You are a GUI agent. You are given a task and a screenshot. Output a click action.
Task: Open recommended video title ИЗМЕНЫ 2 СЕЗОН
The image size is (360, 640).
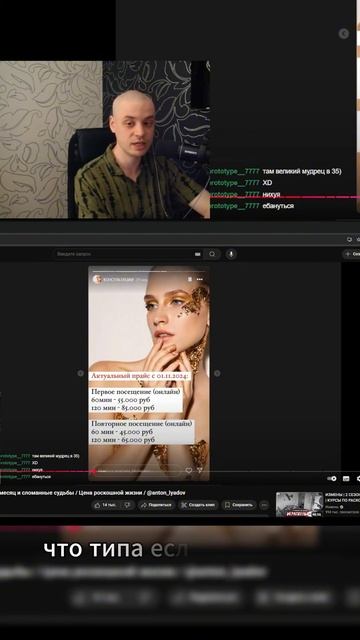coord(342,497)
